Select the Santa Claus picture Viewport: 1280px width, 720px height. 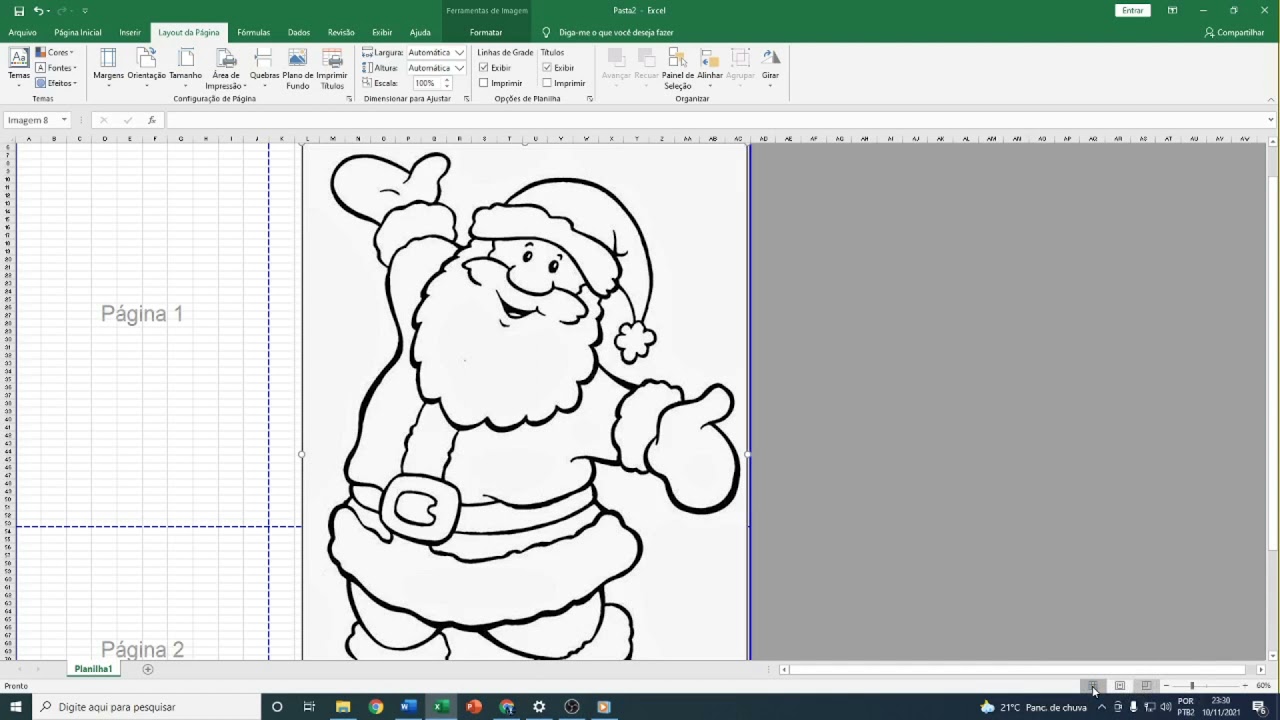(525, 400)
